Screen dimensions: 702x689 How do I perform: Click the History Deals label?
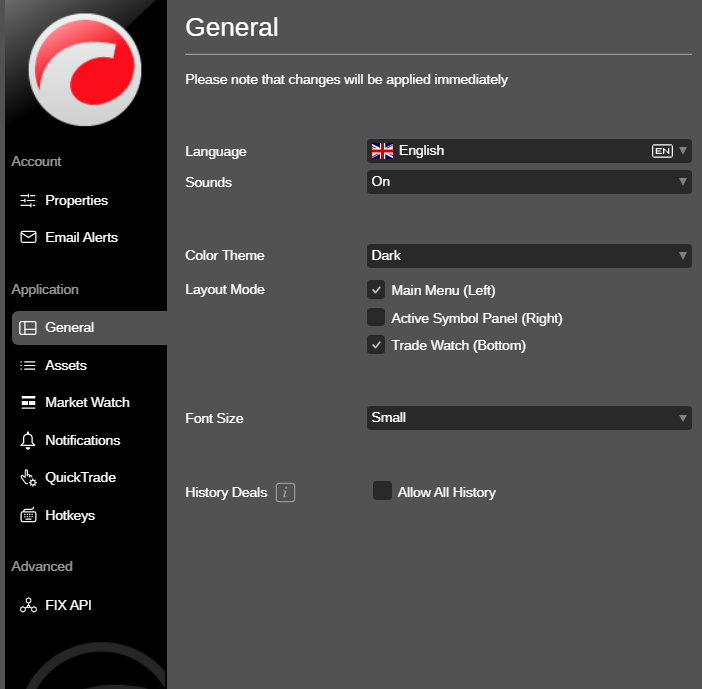(226, 492)
